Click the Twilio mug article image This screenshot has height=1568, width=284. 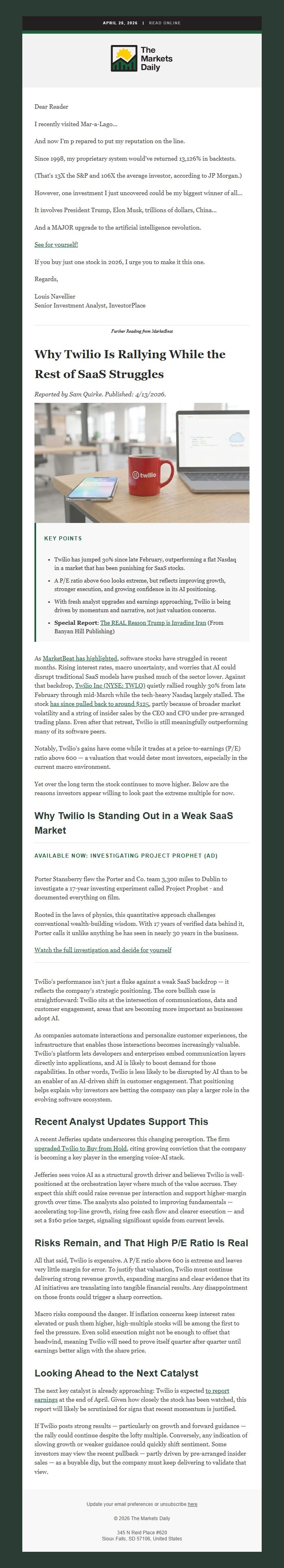(142, 462)
